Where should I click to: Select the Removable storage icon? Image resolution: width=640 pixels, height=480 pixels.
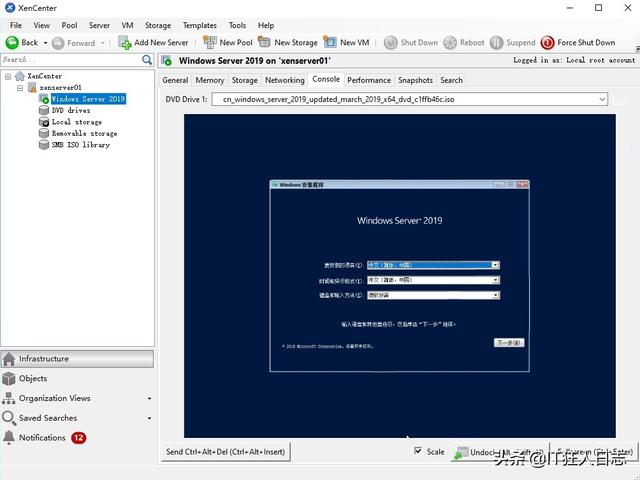(x=44, y=133)
